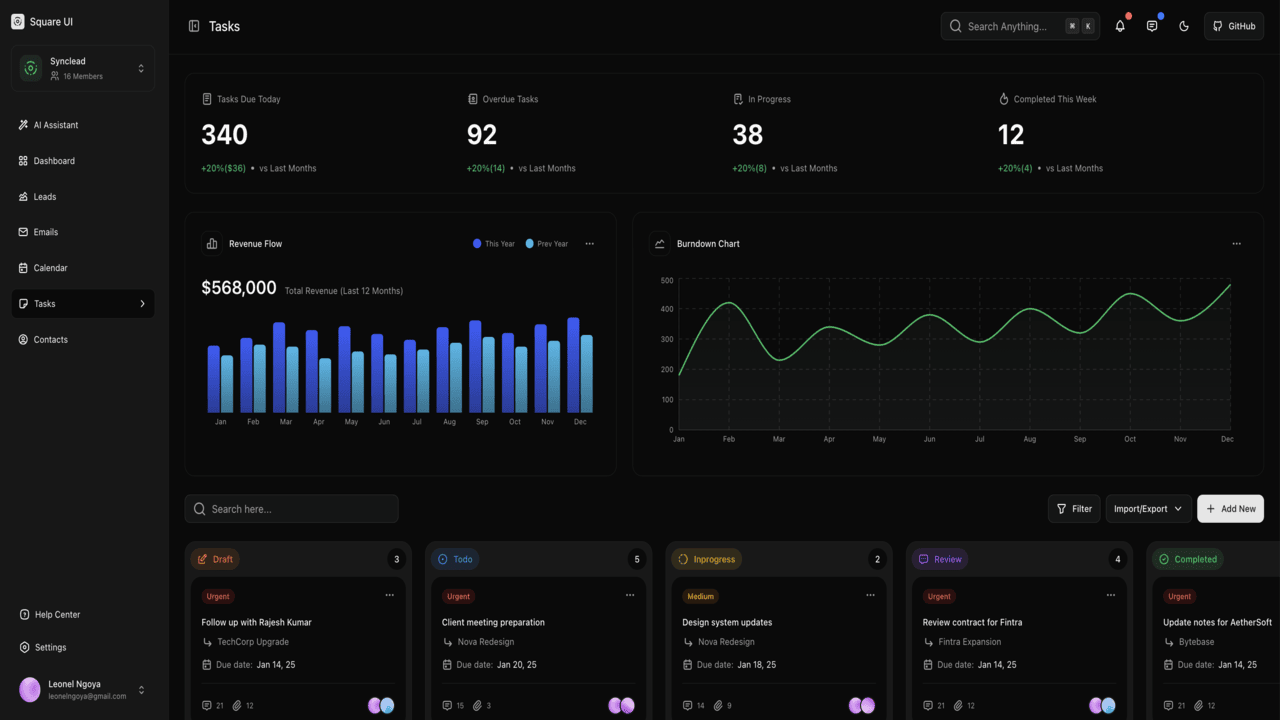
Task: Open the messages chat icon in header
Action: (x=1152, y=26)
